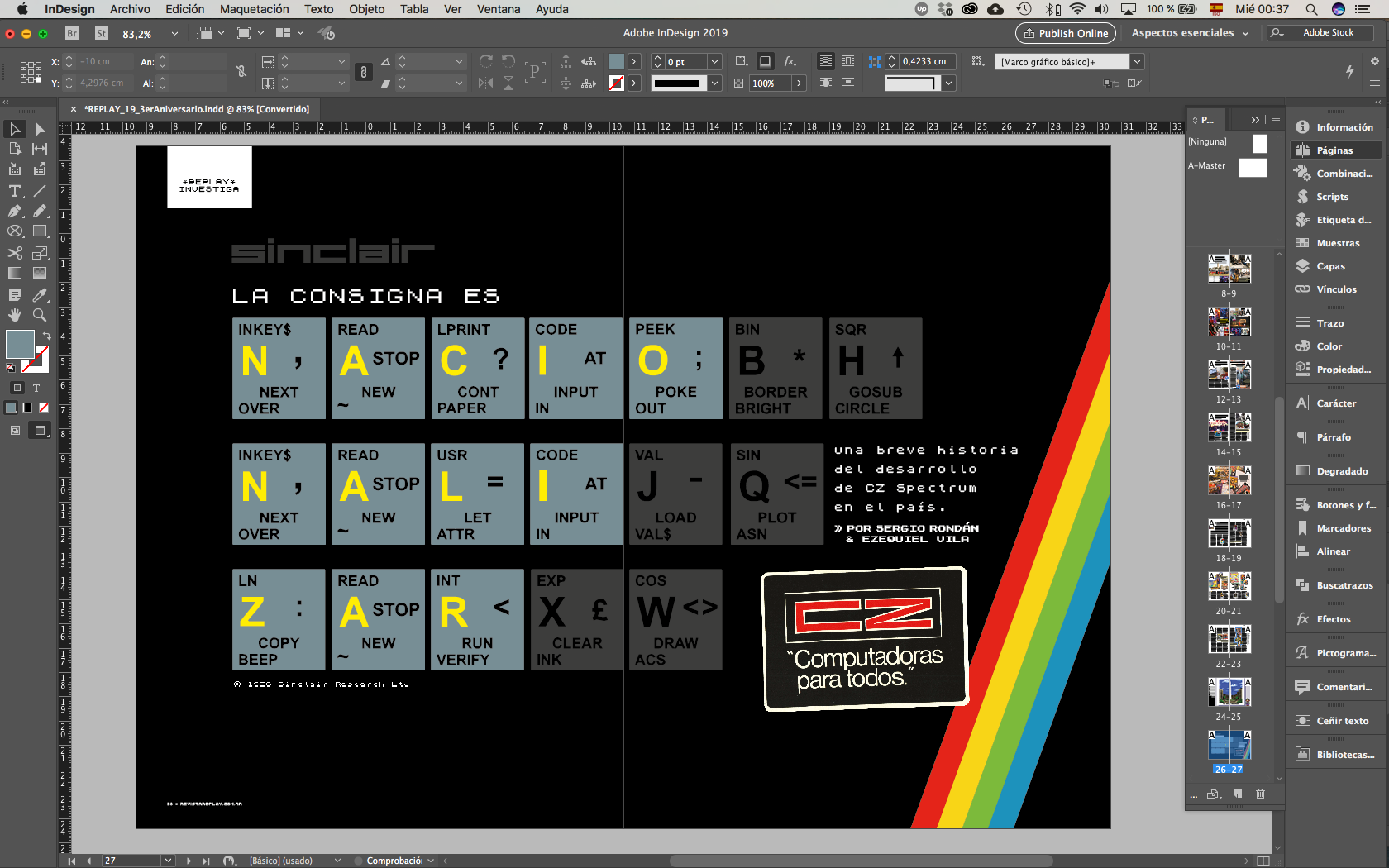Viewport: 1389px width, 868px height.
Task: Open the Vínculos panel
Action: [x=1336, y=289]
